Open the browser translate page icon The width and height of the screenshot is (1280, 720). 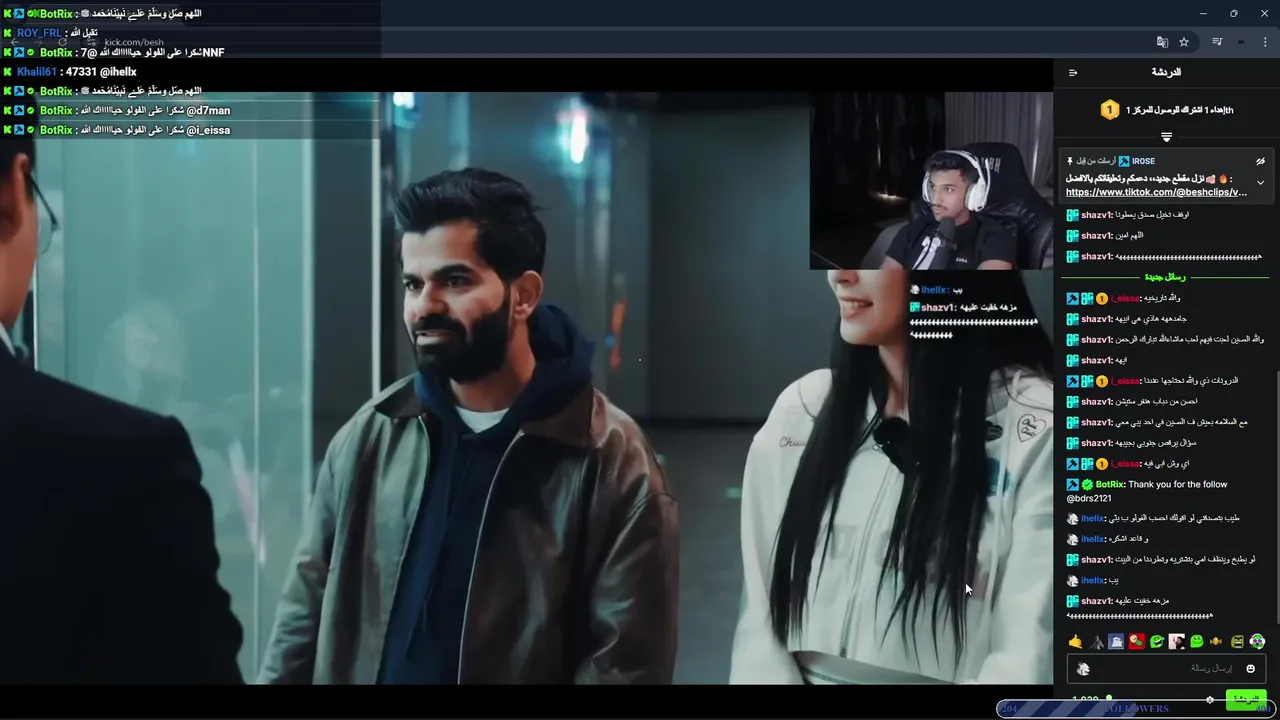(1162, 42)
